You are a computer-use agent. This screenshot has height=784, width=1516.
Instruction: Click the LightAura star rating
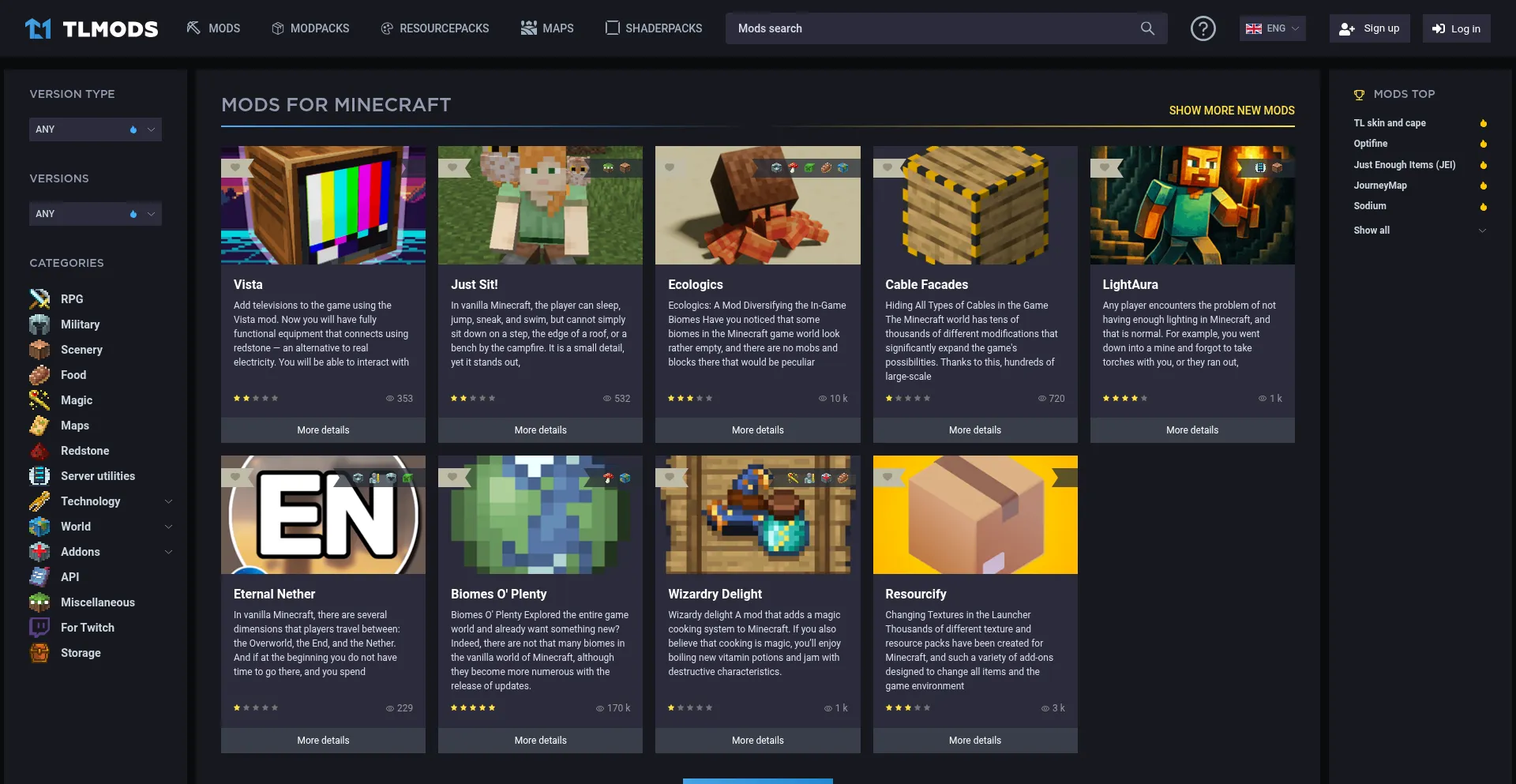[1125, 399]
